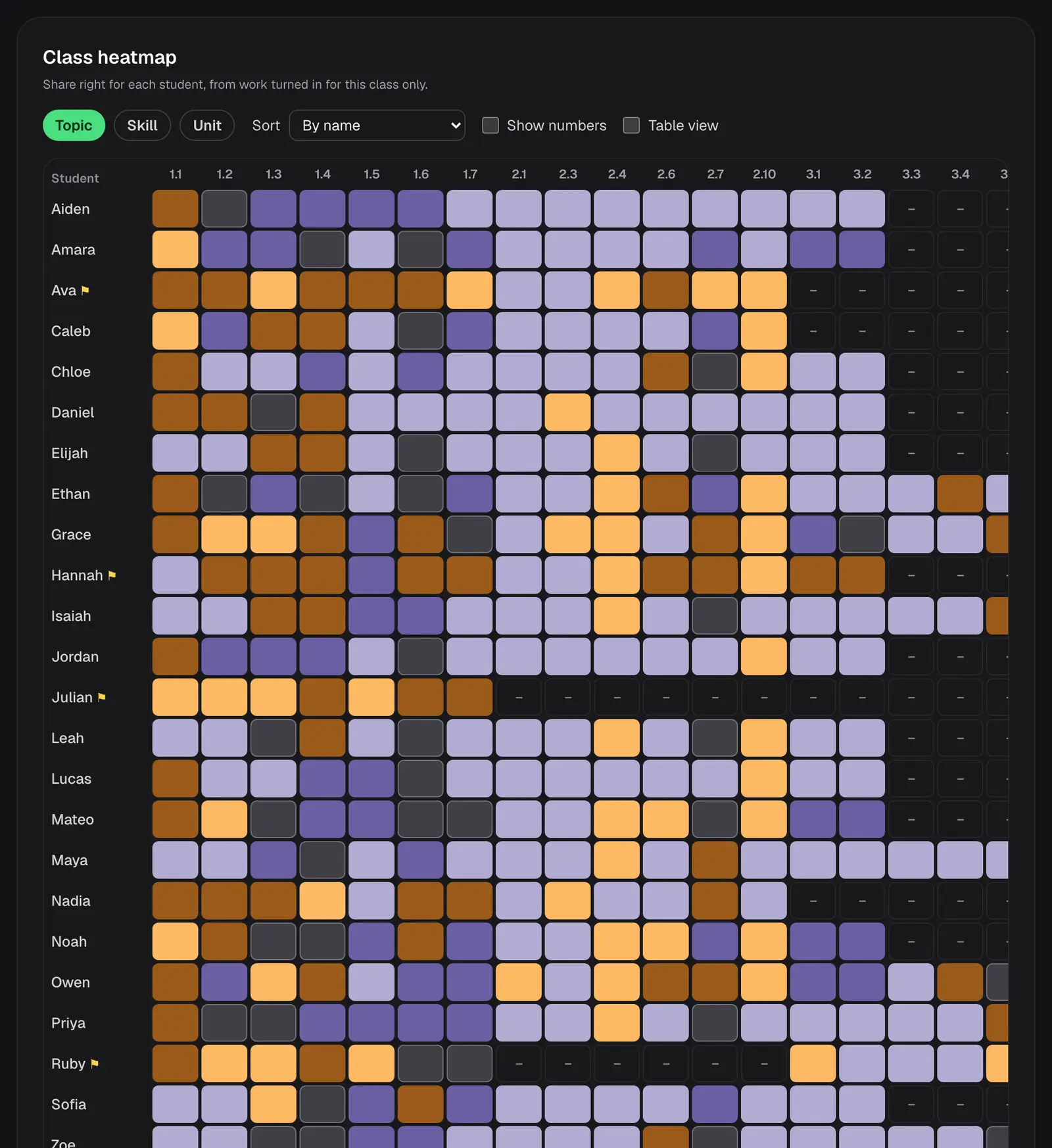Image resolution: width=1052 pixels, height=1148 pixels.
Task: Select student name Chloe
Action: [x=71, y=371]
